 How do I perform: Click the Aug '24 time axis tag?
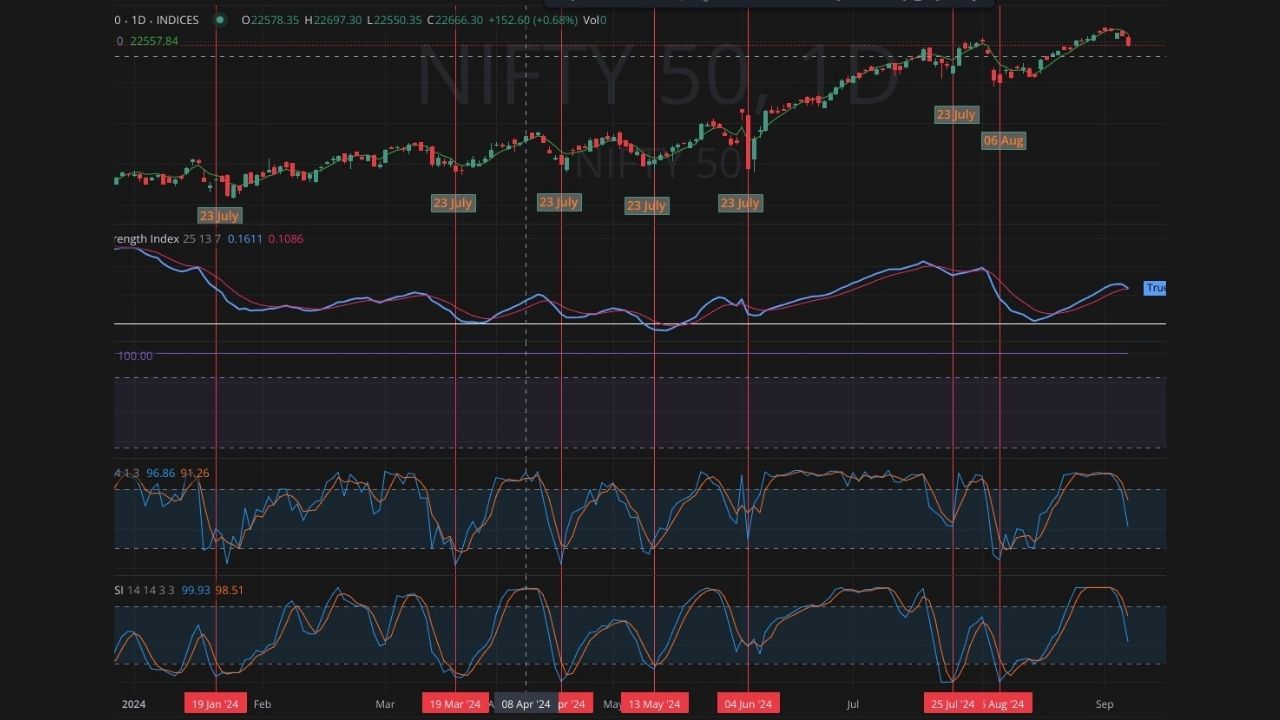point(1004,704)
